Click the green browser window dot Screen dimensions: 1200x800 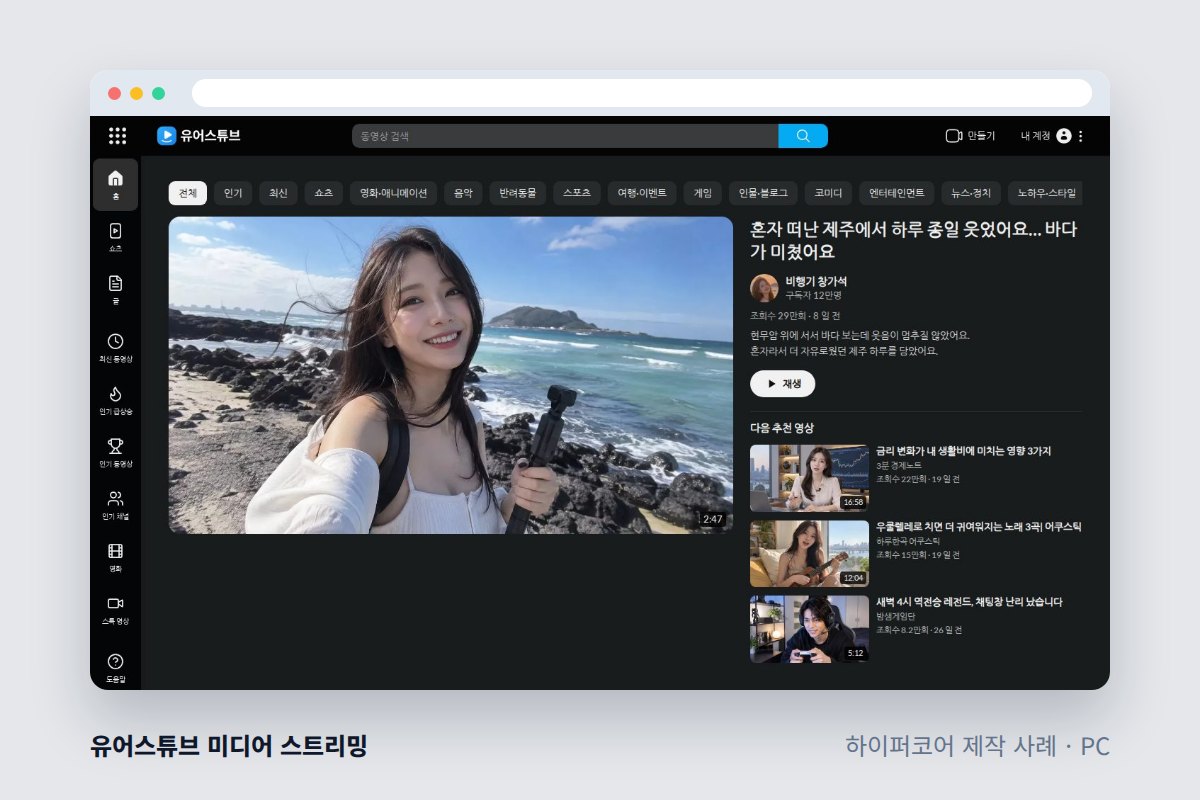point(158,93)
